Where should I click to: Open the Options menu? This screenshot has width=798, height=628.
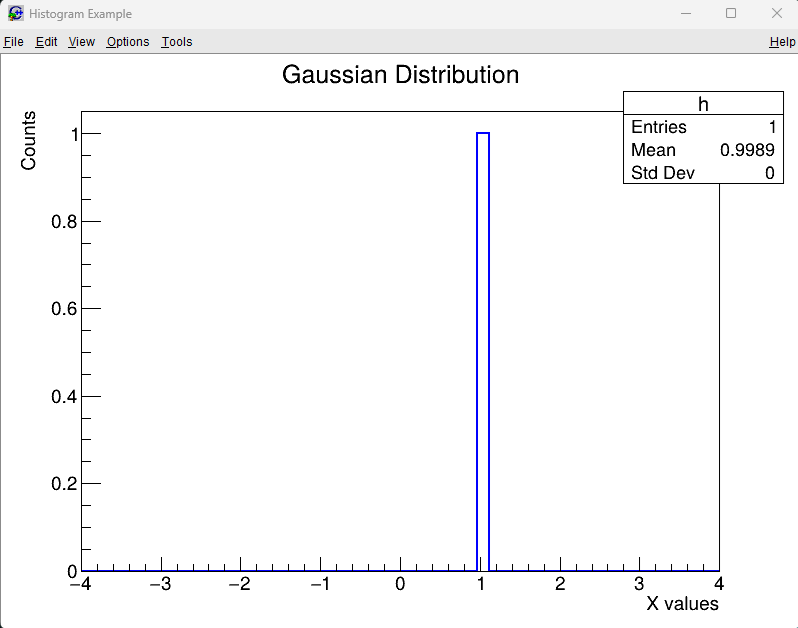tap(128, 42)
